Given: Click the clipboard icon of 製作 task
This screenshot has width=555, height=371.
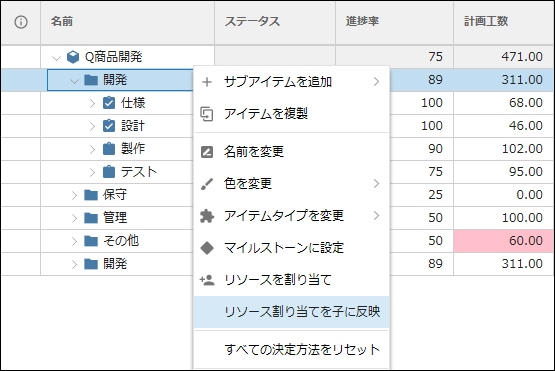Looking at the screenshot, I should (x=109, y=149).
